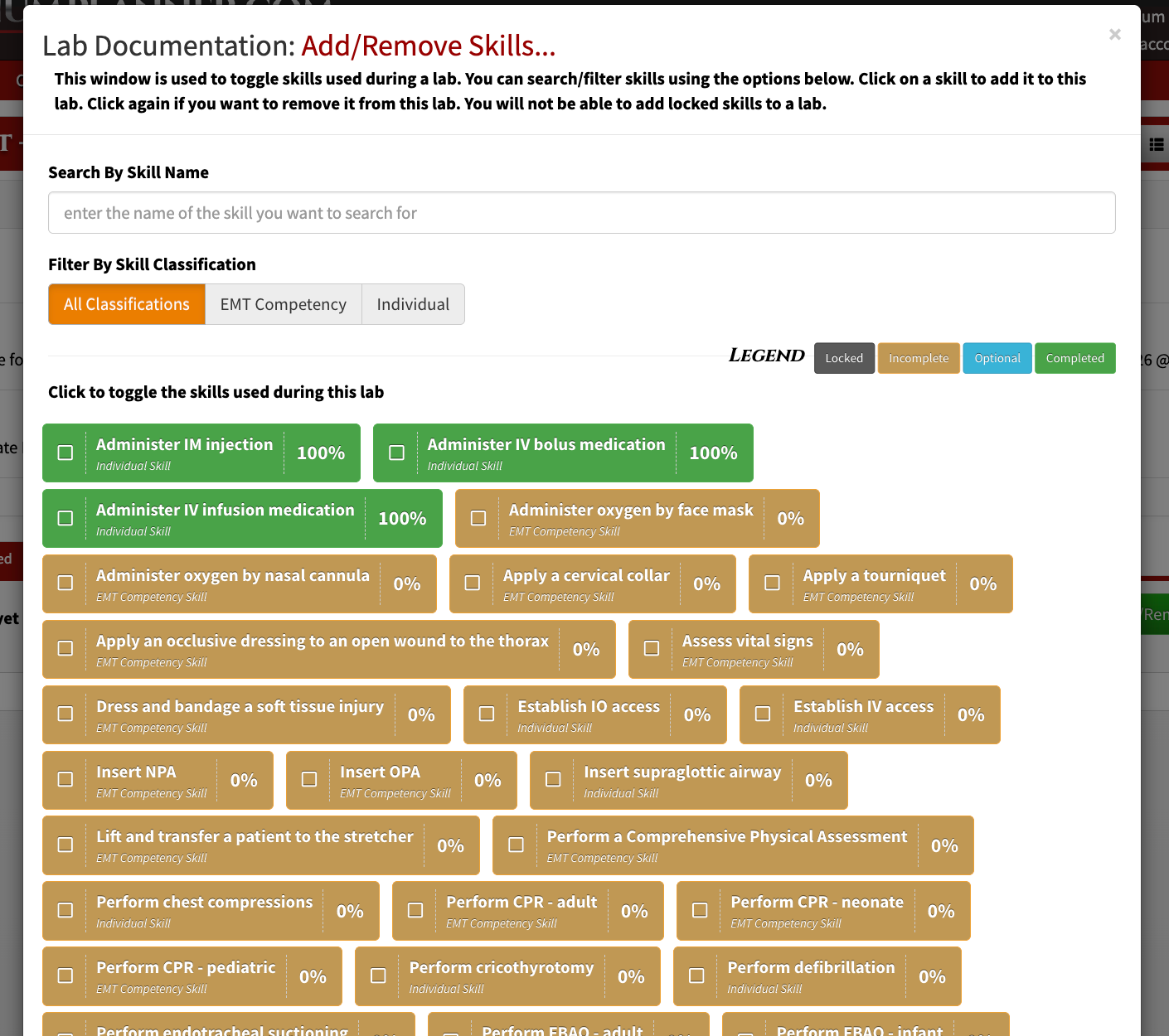This screenshot has width=1169, height=1036.
Task: Add the Insert OPA skill name
Action: click(x=380, y=772)
